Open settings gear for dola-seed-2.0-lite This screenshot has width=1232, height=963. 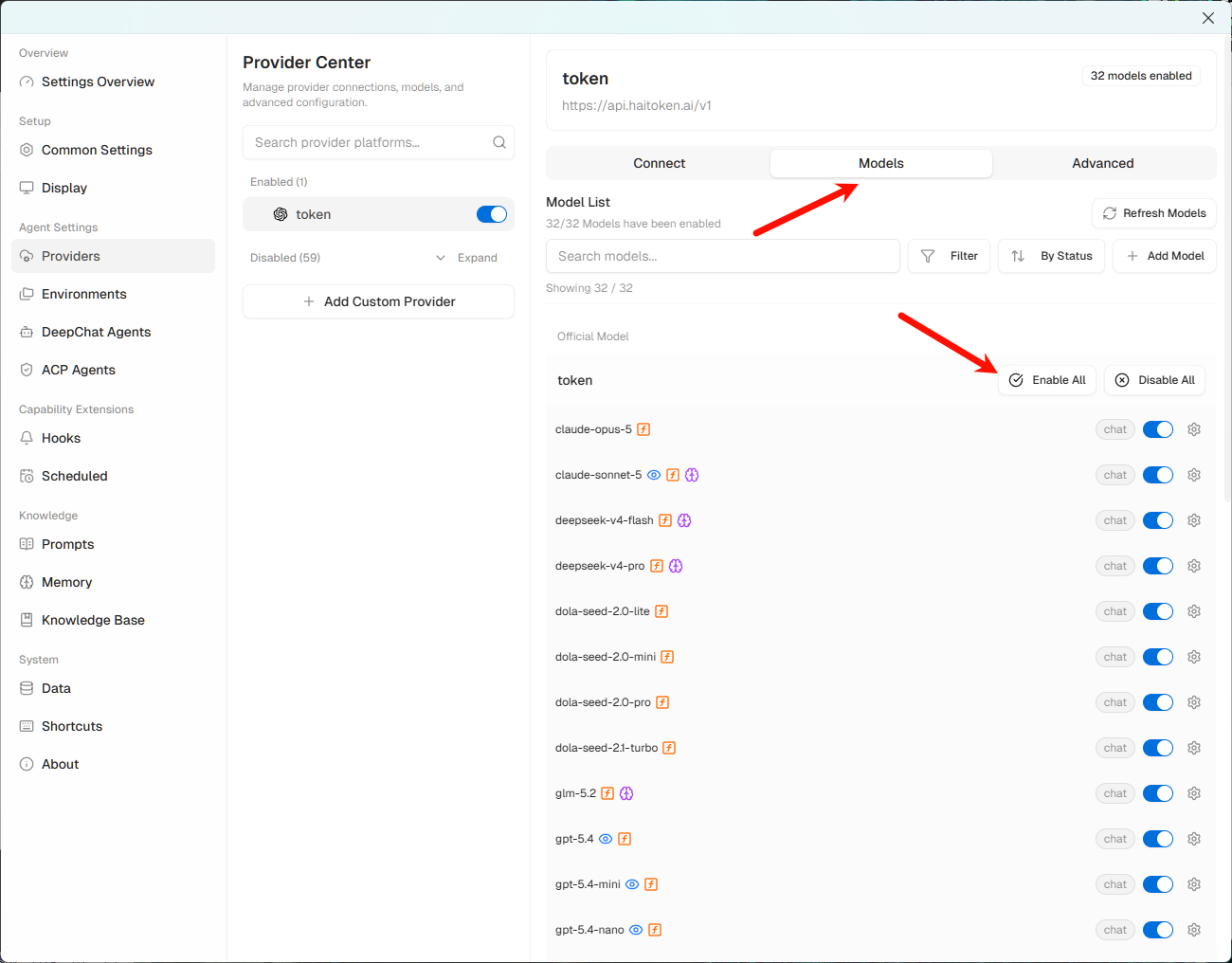pos(1194,611)
